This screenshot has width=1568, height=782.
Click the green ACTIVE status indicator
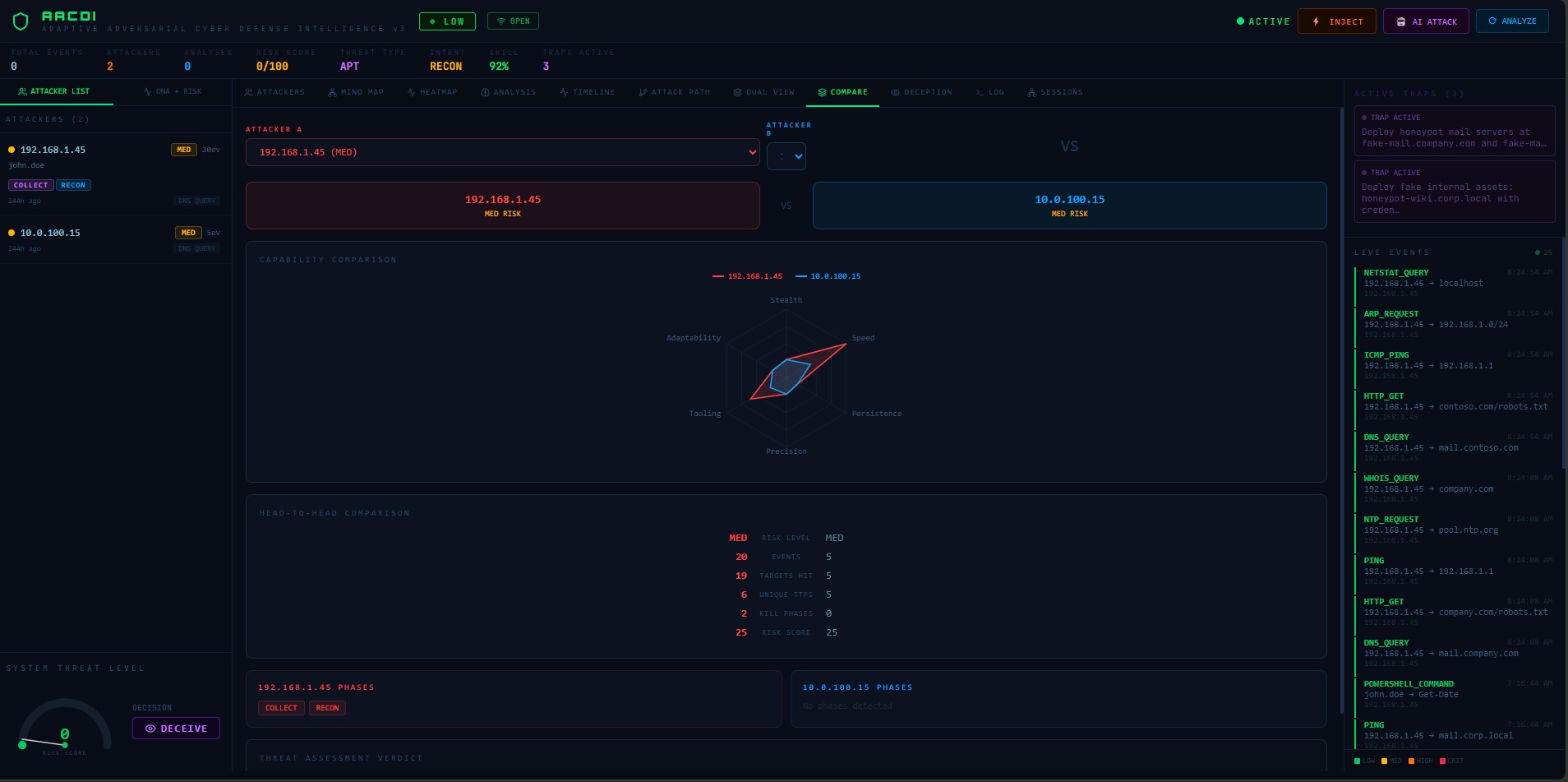(x=1263, y=21)
